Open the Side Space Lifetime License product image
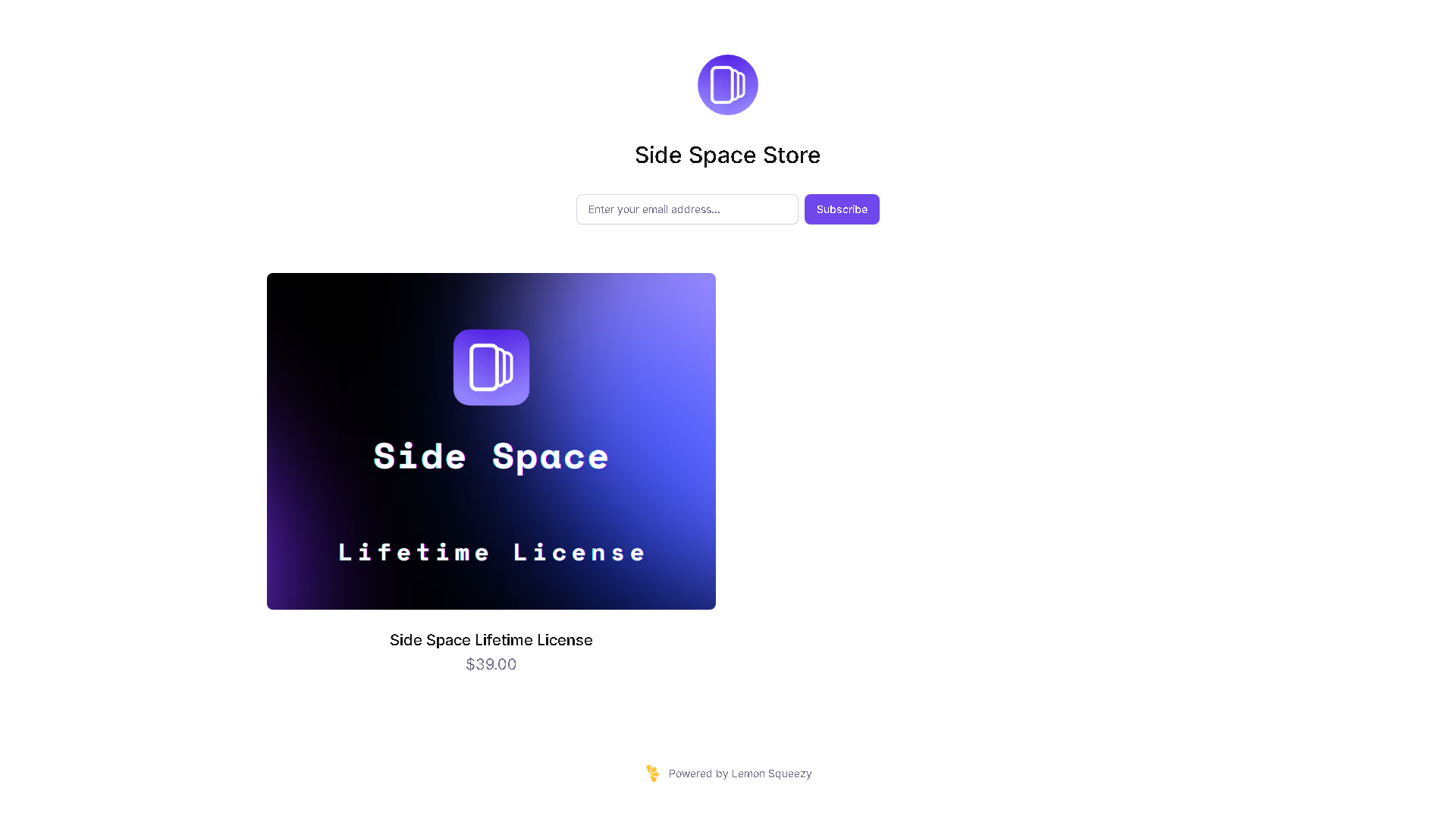 click(x=491, y=441)
